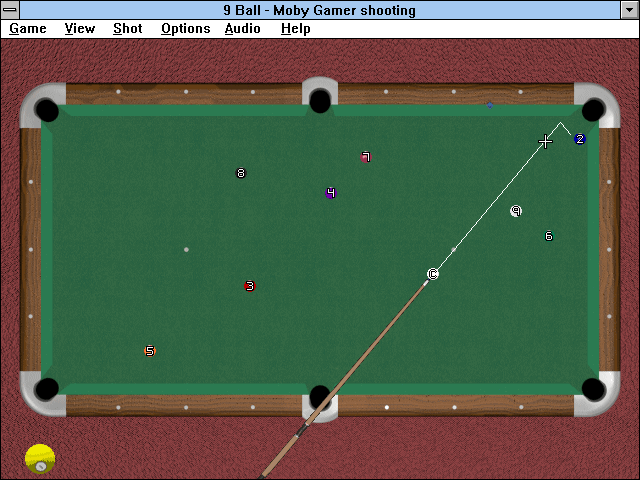The height and width of the screenshot is (480, 640).
Task: Open the Shot menu
Action: tap(128, 29)
